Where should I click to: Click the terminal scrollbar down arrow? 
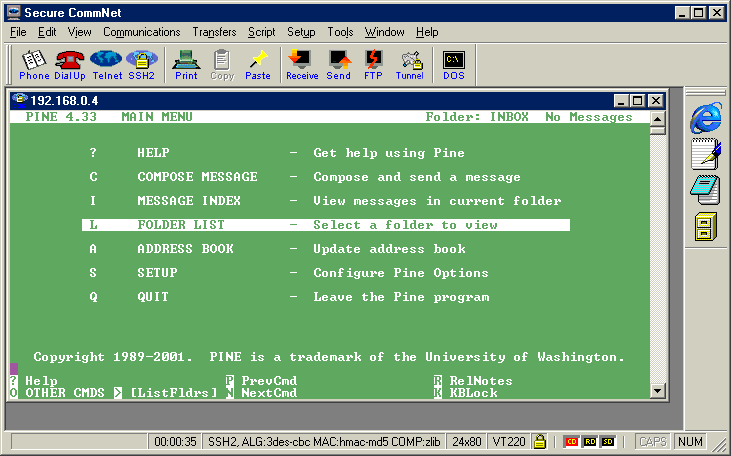pos(657,391)
